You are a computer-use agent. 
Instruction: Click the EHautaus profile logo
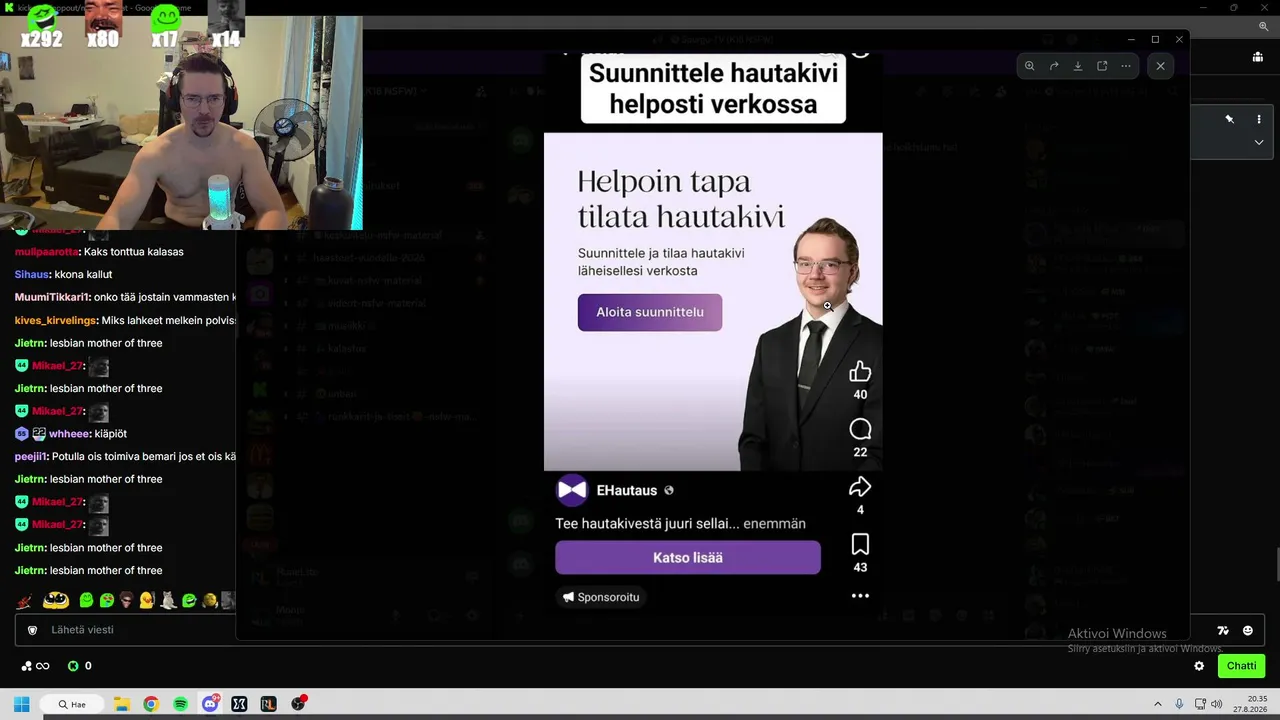572,489
